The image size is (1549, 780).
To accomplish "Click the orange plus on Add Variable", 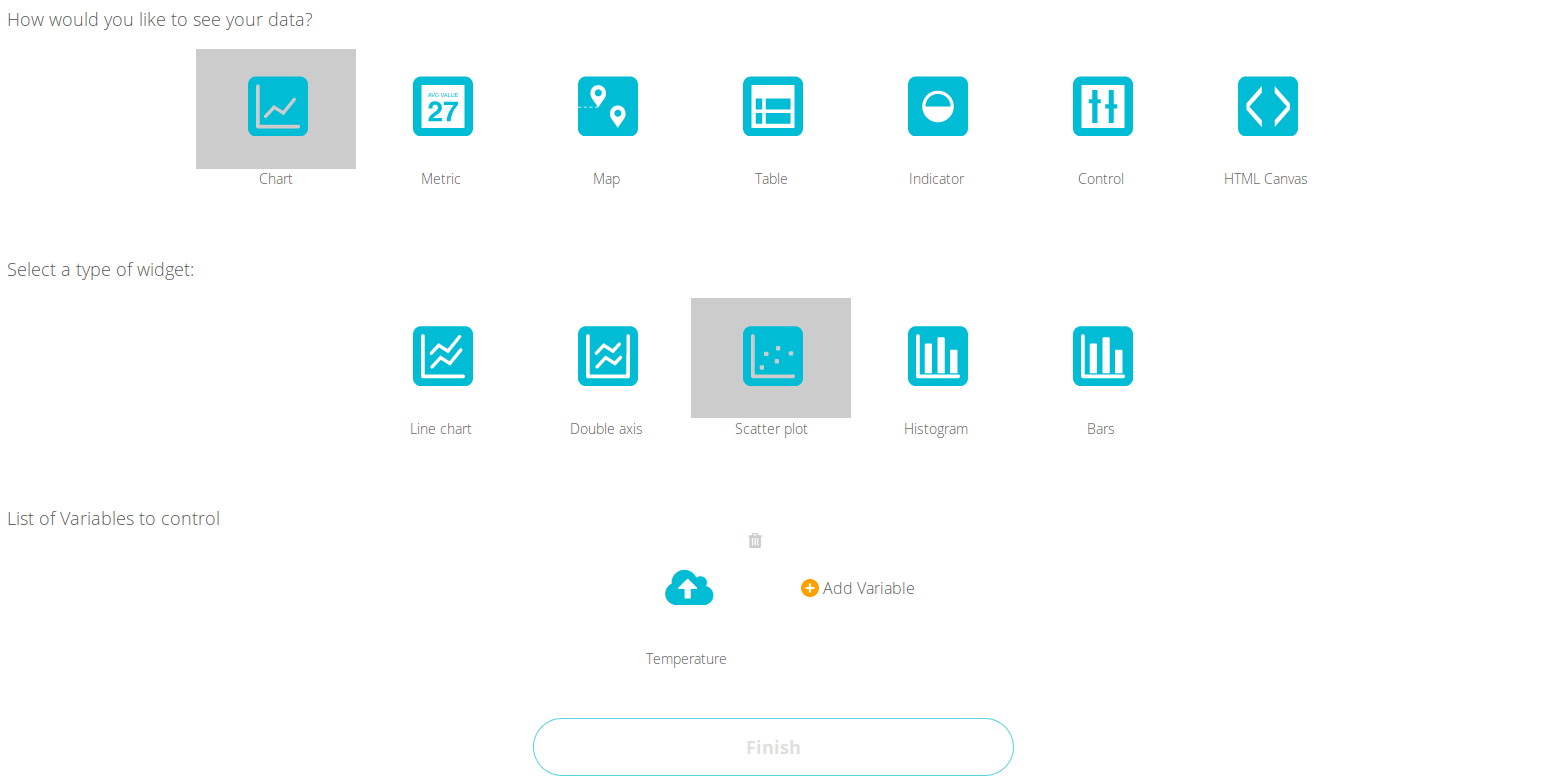I will pos(810,588).
